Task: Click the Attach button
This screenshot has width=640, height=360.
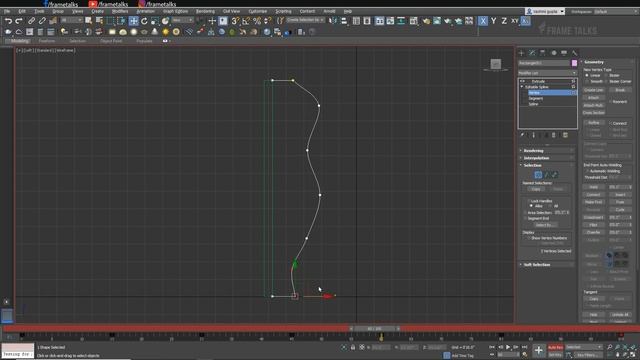Action: pyautogui.click(x=594, y=98)
